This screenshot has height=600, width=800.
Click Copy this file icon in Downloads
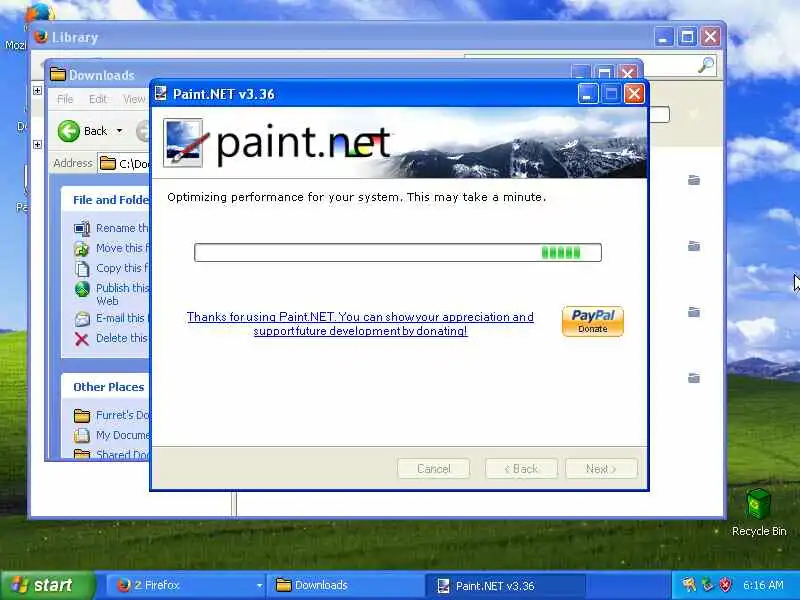(82, 268)
